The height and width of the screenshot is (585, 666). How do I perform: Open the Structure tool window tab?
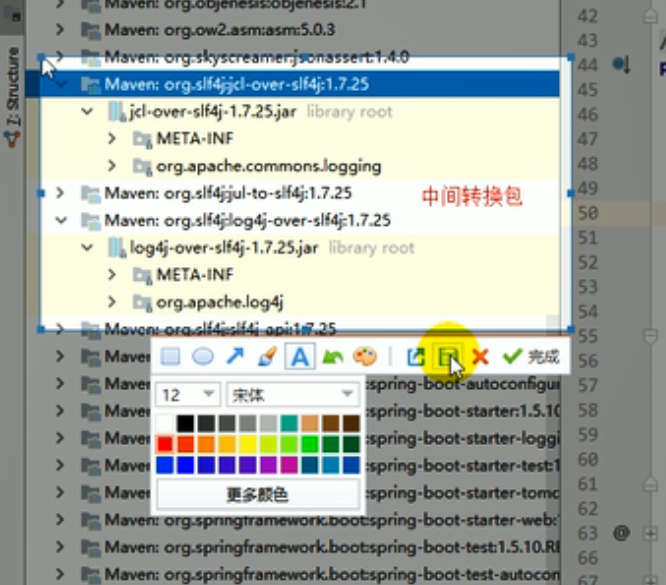coord(12,97)
